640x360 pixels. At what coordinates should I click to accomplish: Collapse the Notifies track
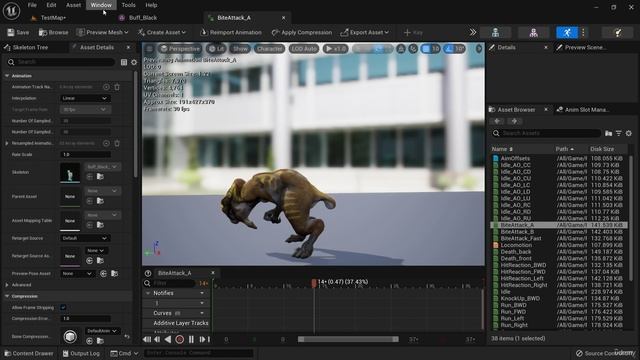coord(148,293)
